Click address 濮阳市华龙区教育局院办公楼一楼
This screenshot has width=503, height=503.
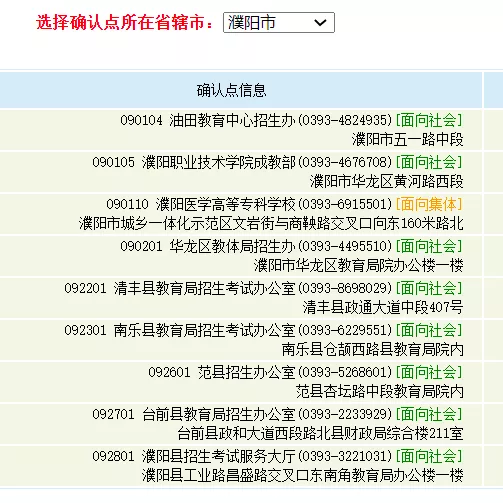358,265
